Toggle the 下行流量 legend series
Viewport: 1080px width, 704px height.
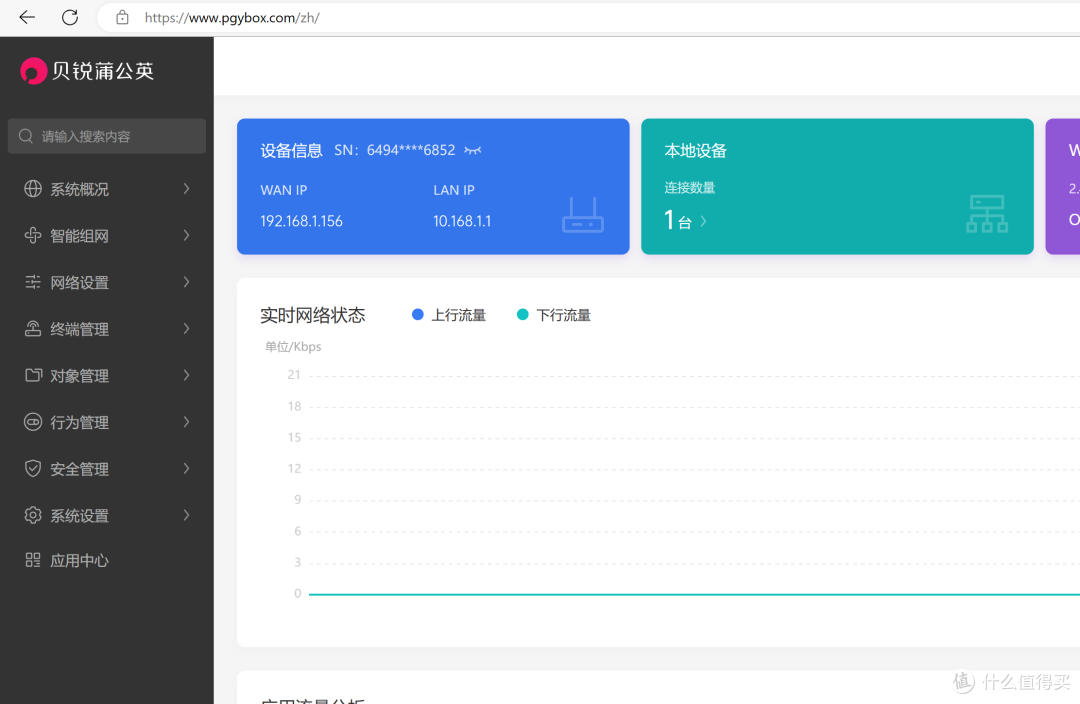pos(554,315)
